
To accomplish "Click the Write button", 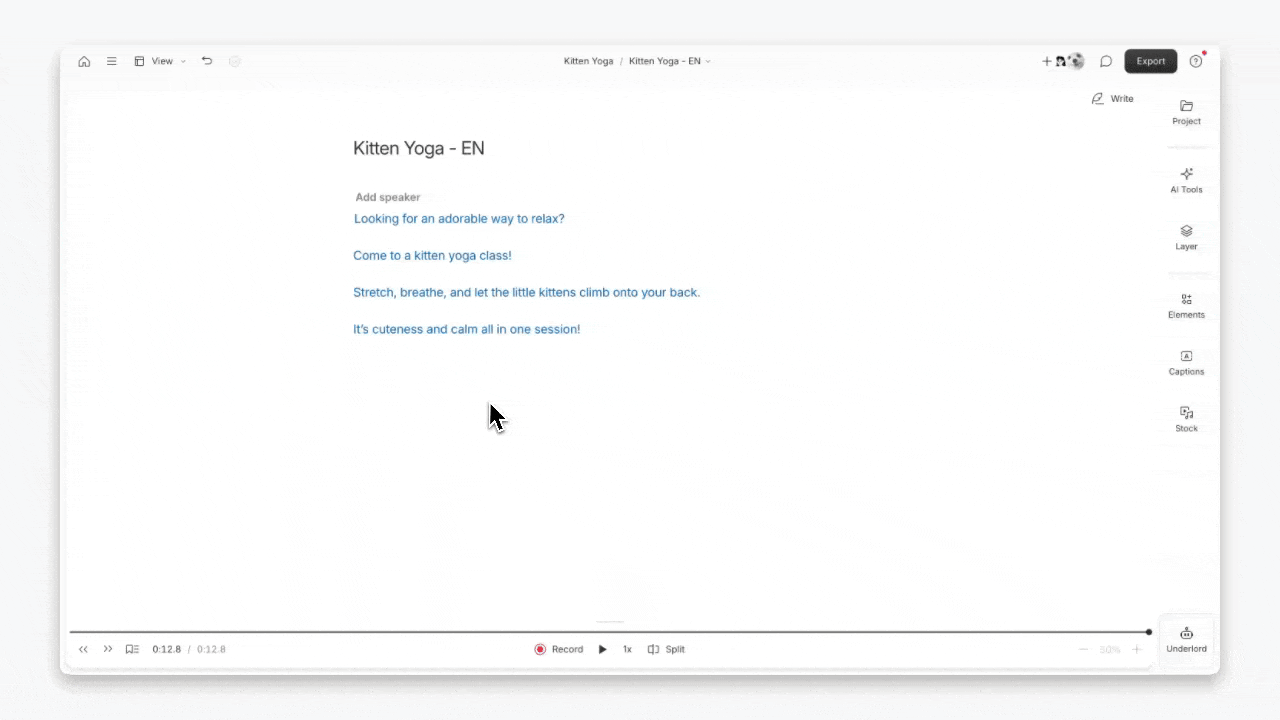I will 1112,99.
